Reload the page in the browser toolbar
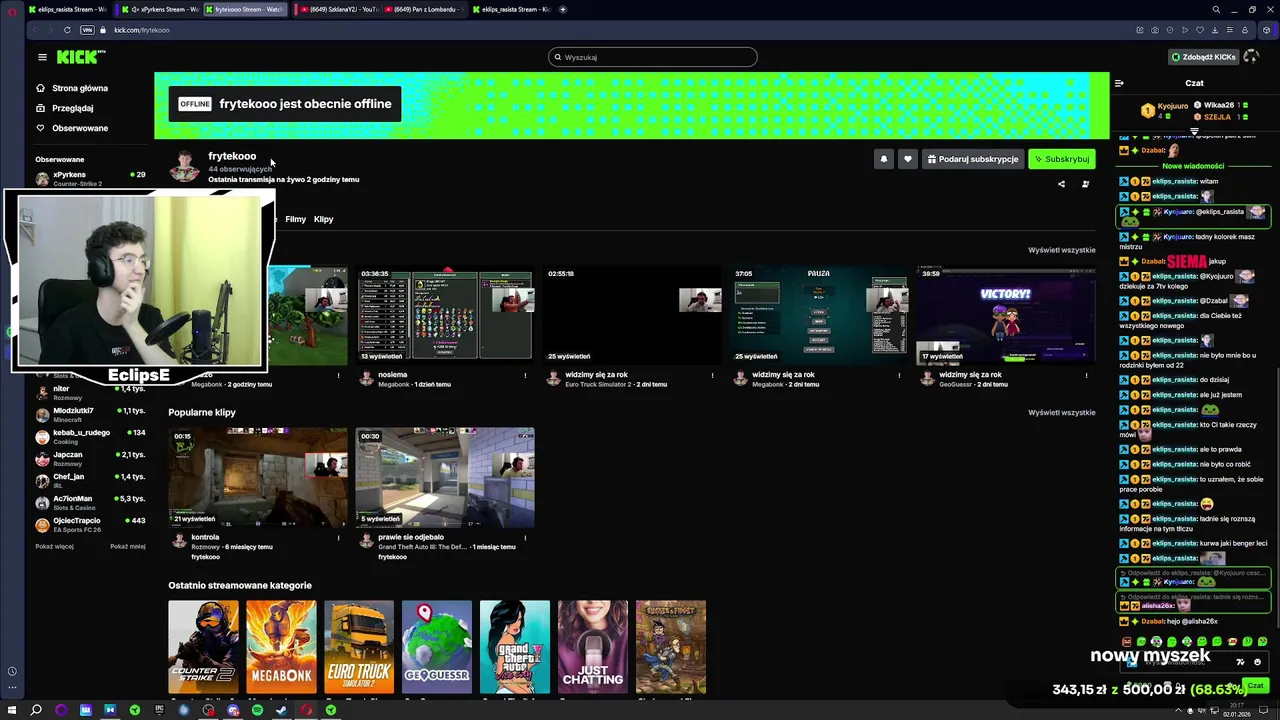 (x=67, y=30)
